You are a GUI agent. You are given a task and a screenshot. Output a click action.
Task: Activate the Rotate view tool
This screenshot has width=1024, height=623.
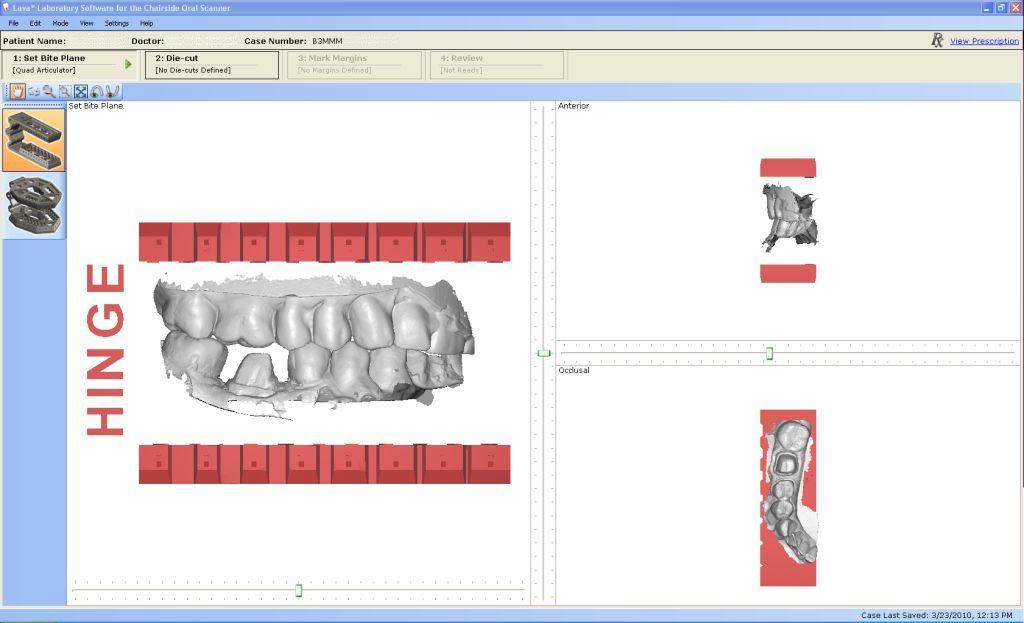(33, 91)
